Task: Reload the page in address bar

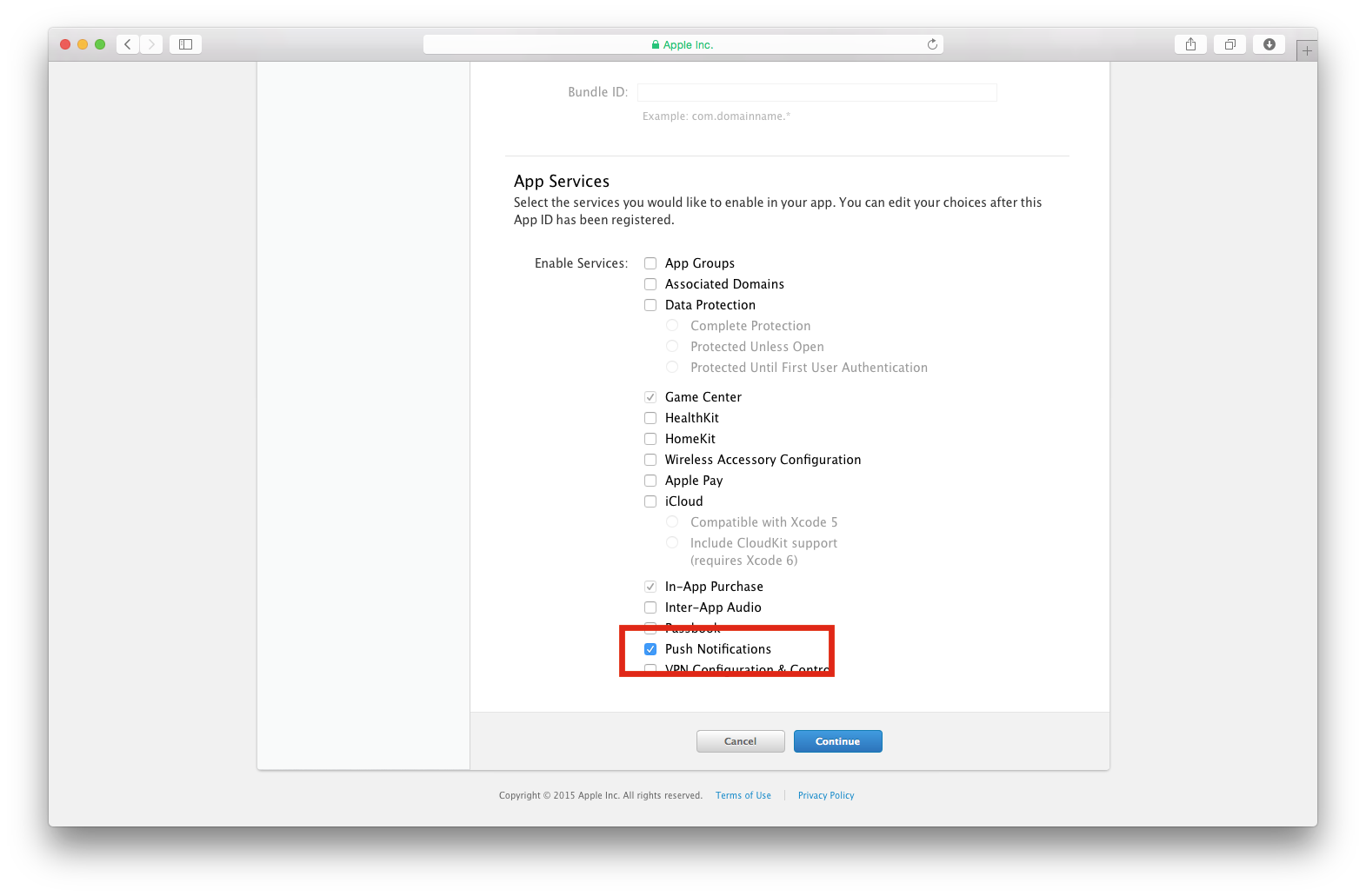Action: [x=932, y=44]
